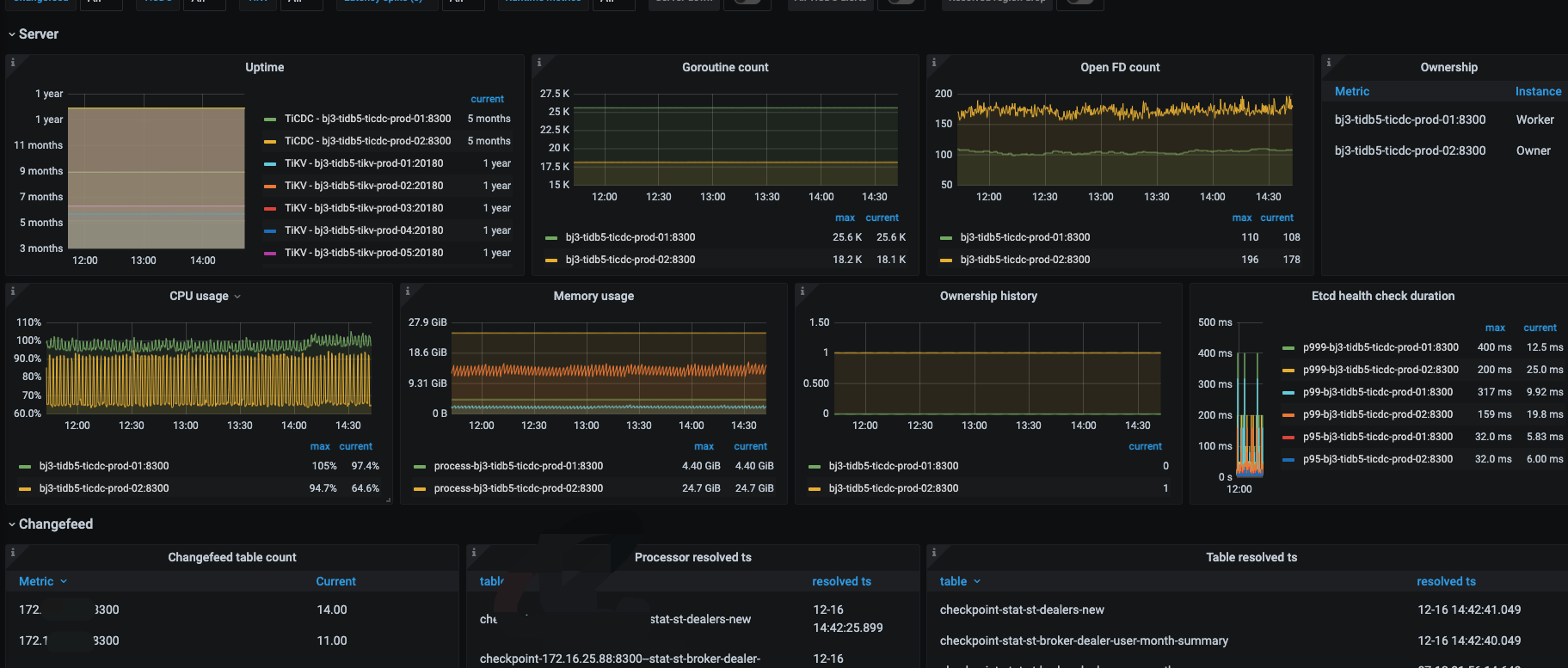Click green color swatch for TiCDC prod-01 uptime
Viewport: 1568px width, 668px height.
(x=270, y=120)
